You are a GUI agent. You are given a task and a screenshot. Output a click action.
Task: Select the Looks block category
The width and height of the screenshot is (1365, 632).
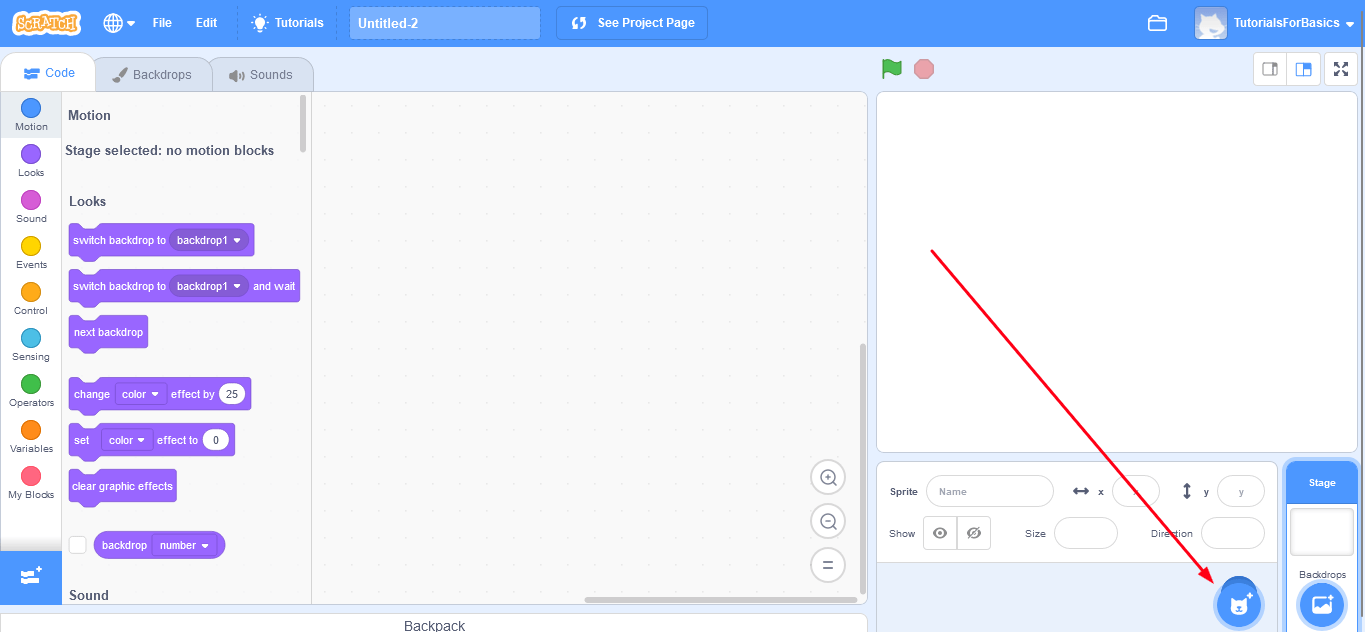coord(31,161)
